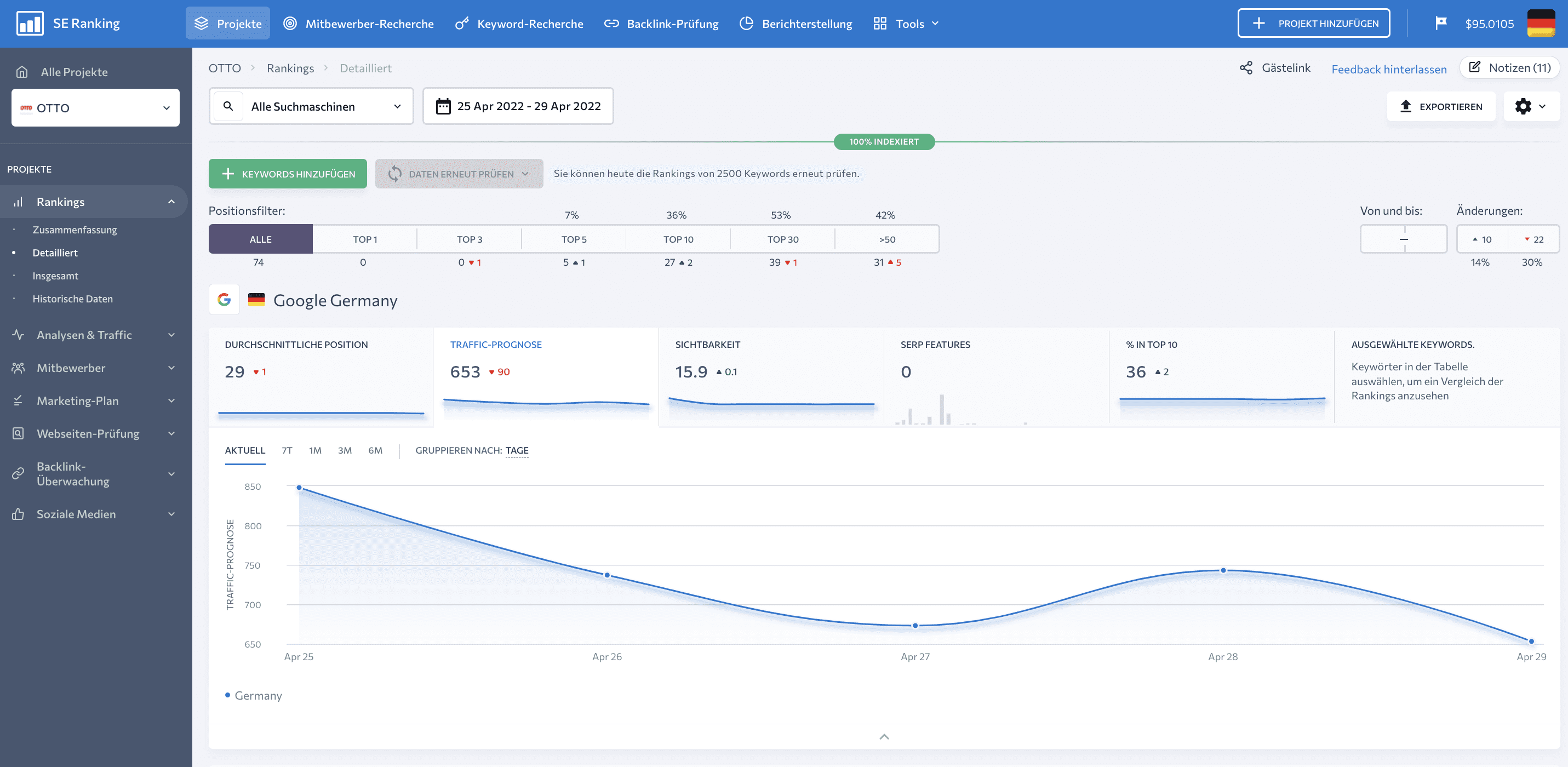Open Berichterstellung in top navigation
Screen dimensions: 1568x767
click(x=796, y=24)
